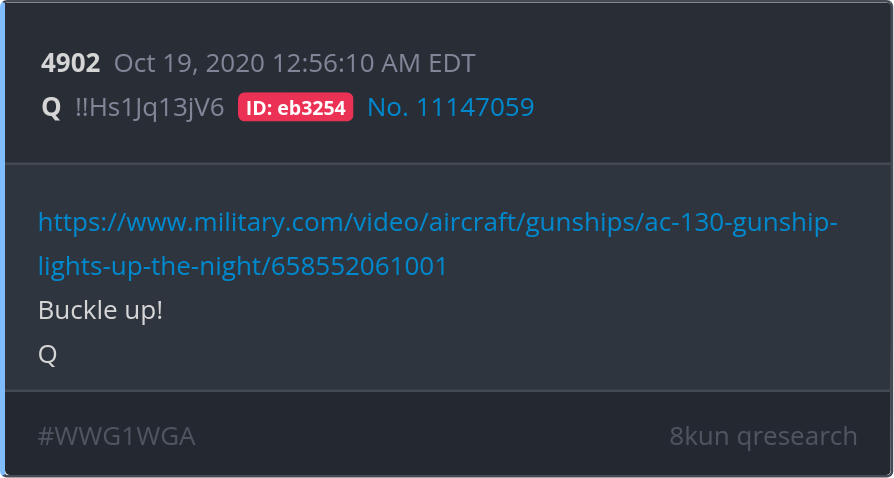Click the empty footer area between labels
894x478 pixels.
[x=432, y=436]
